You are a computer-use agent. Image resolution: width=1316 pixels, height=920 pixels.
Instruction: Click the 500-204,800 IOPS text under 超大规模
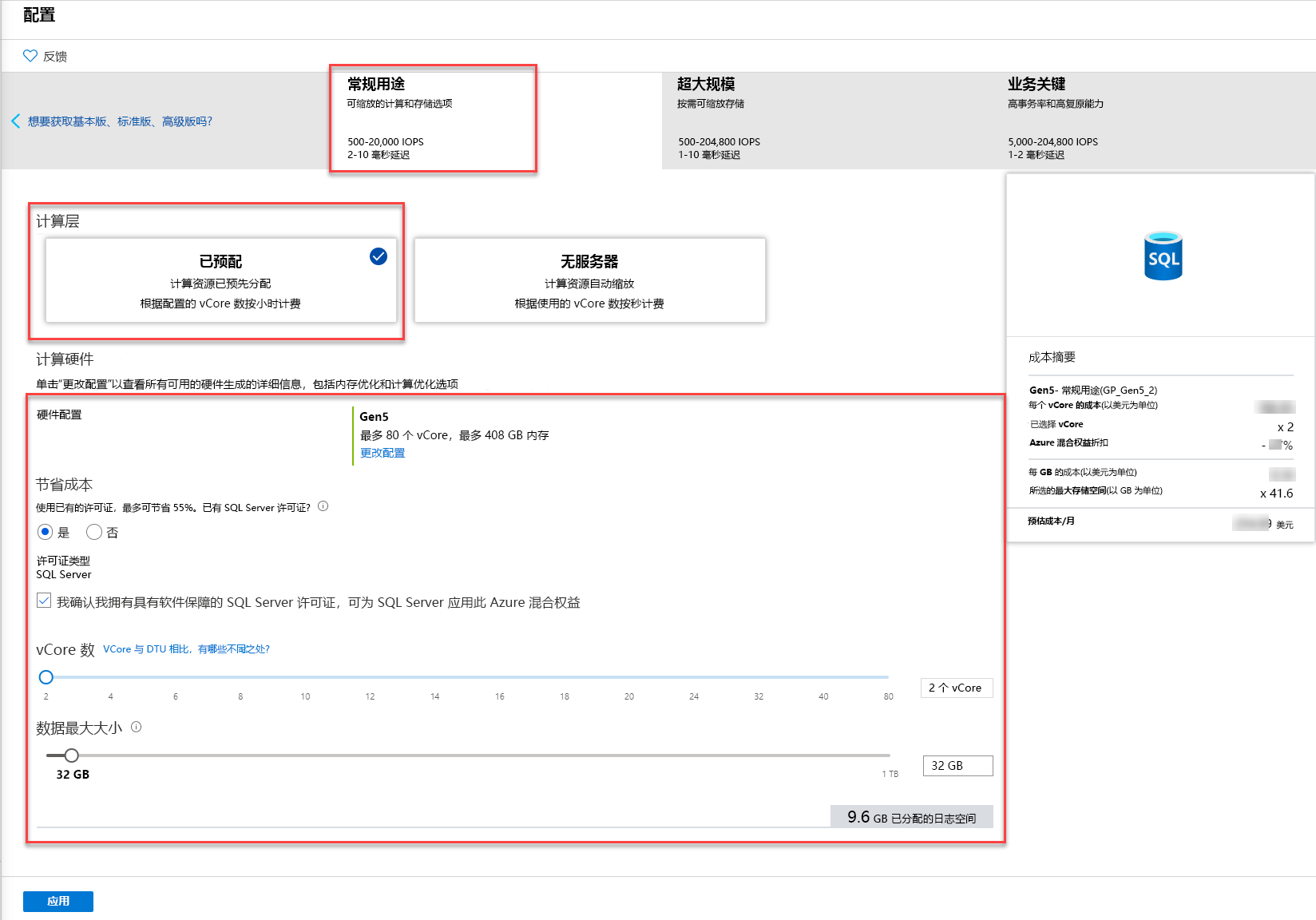click(x=719, y=142)
